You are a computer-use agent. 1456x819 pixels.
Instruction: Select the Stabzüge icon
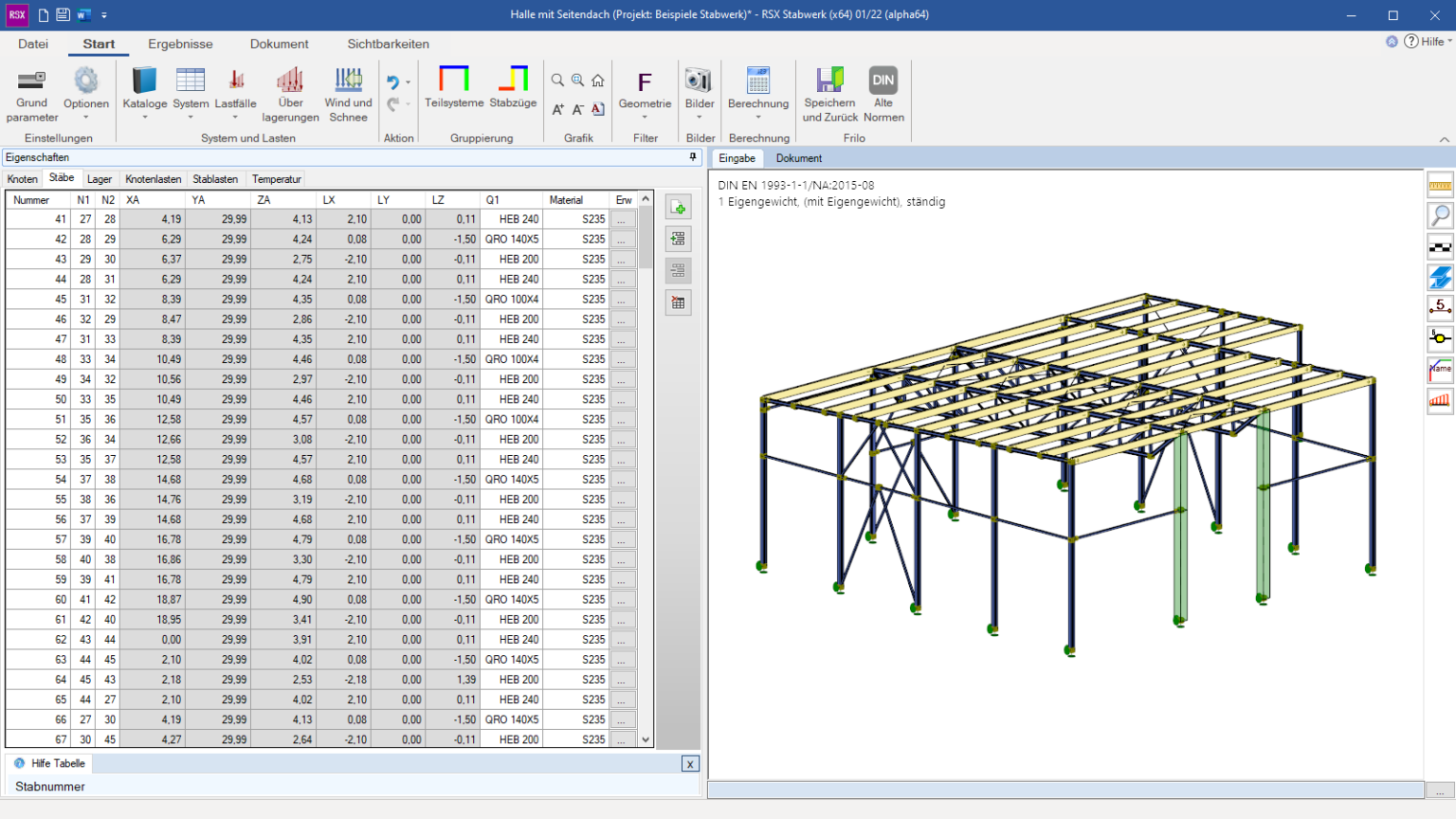[x=513, y=81]
